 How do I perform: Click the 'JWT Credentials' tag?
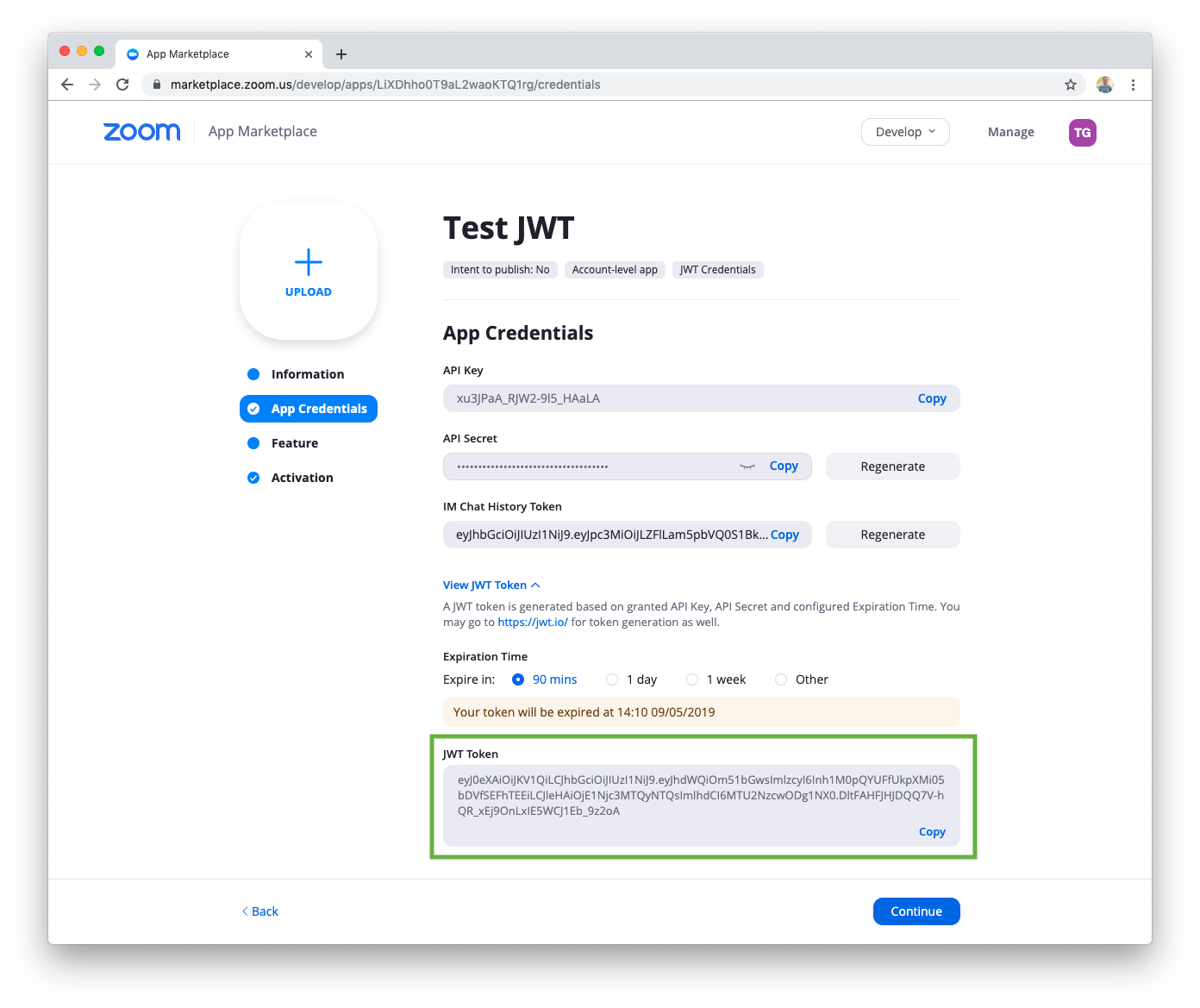pos(717,270)
